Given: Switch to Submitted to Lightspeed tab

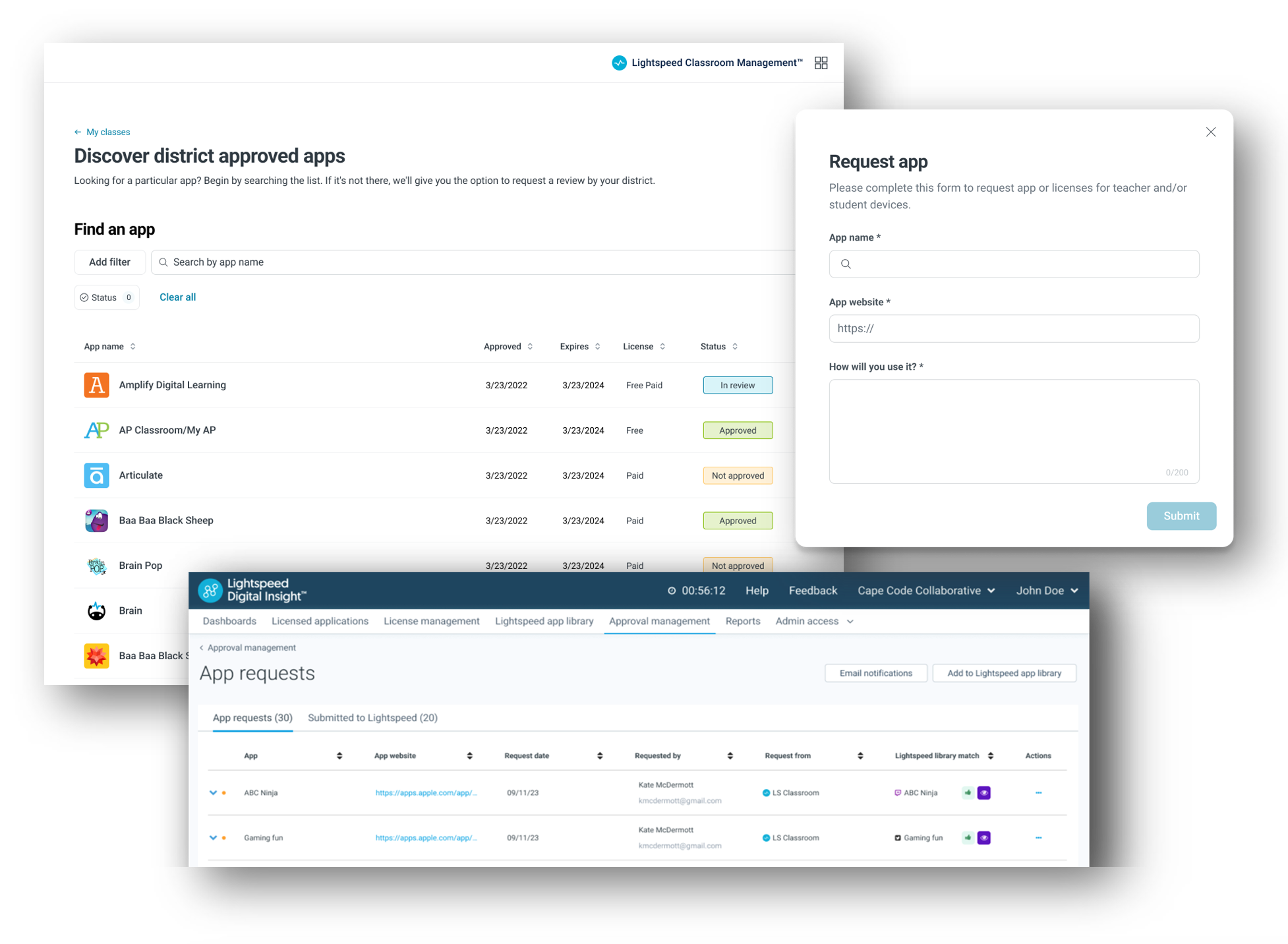Looking at the screenshot, I should pyautogui.click(x=372, y=718).
